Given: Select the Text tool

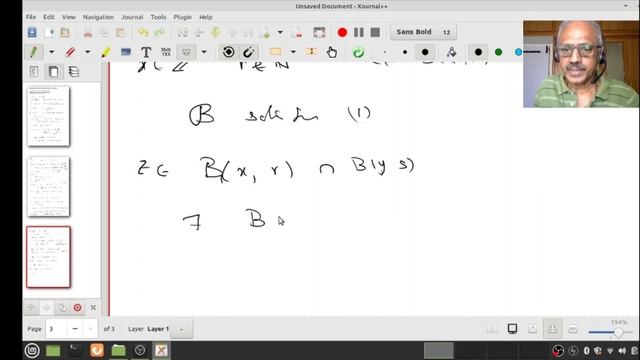Looking at the screenshot, I should tap(146, 52).
